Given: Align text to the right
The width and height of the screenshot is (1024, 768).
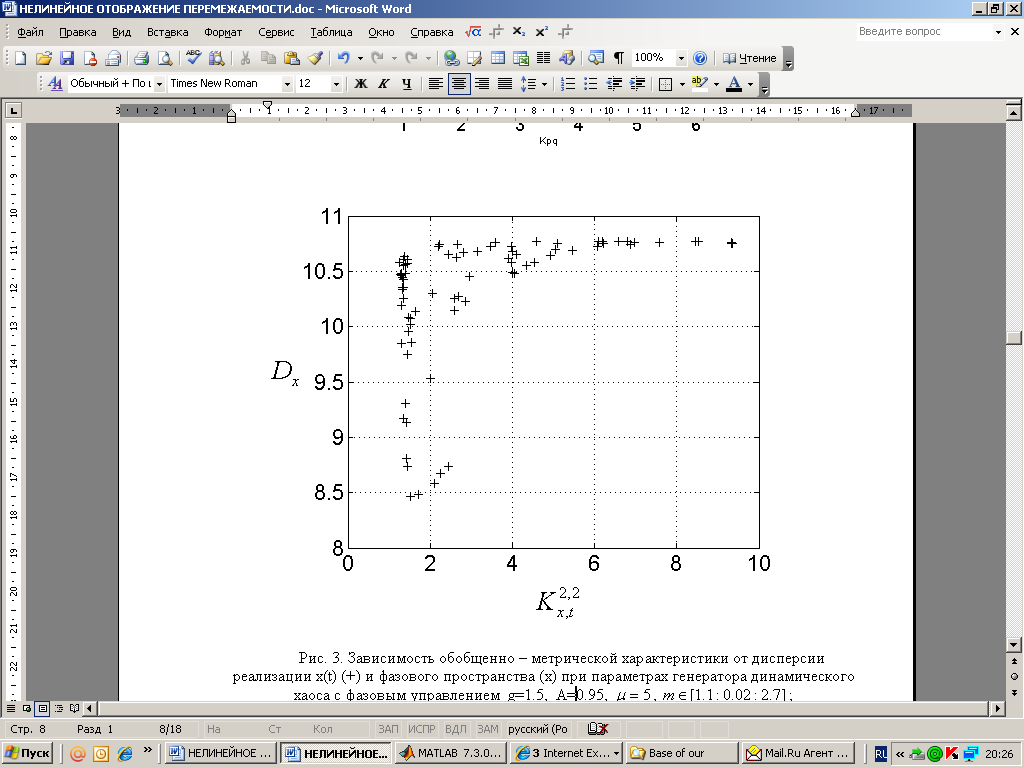Looking at the screenshot, I should point(482,84).
